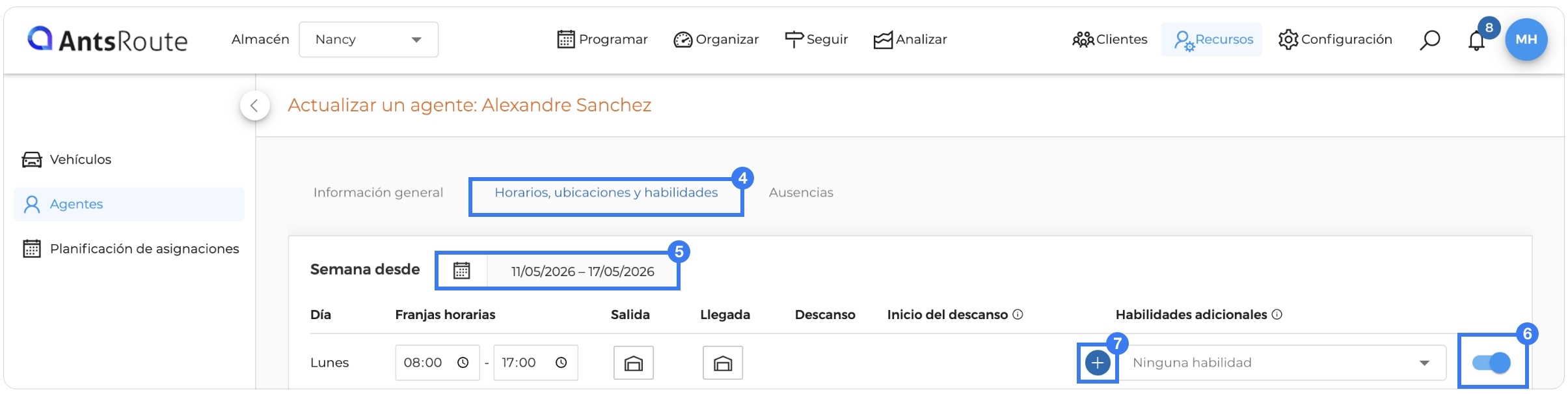The height and width of the screenshot is (394, 1568).
Task: Click the Analizar chart icon
Action: [x=883, y=40]
